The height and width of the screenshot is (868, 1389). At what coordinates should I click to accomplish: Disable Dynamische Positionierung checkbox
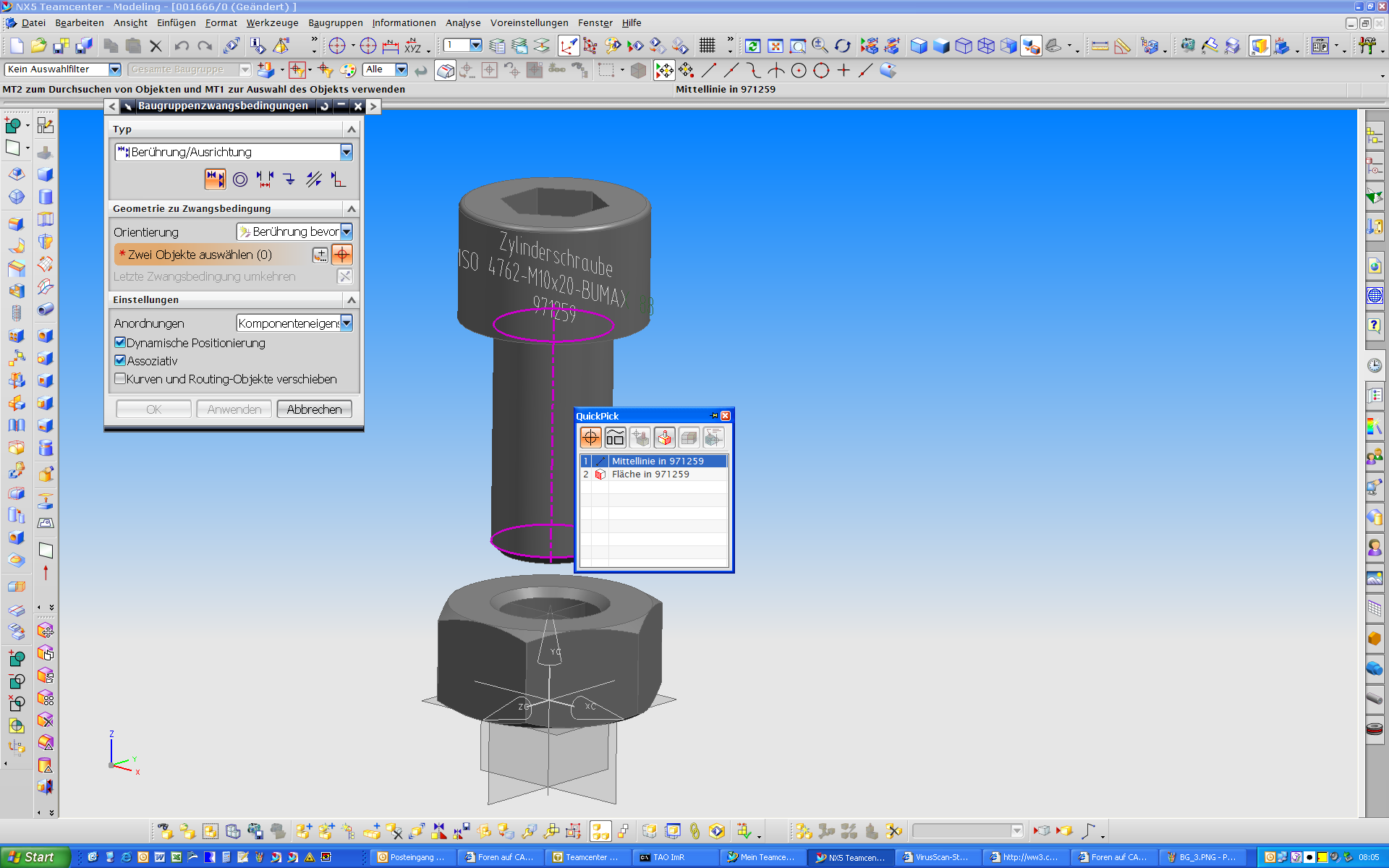[120, 343]
